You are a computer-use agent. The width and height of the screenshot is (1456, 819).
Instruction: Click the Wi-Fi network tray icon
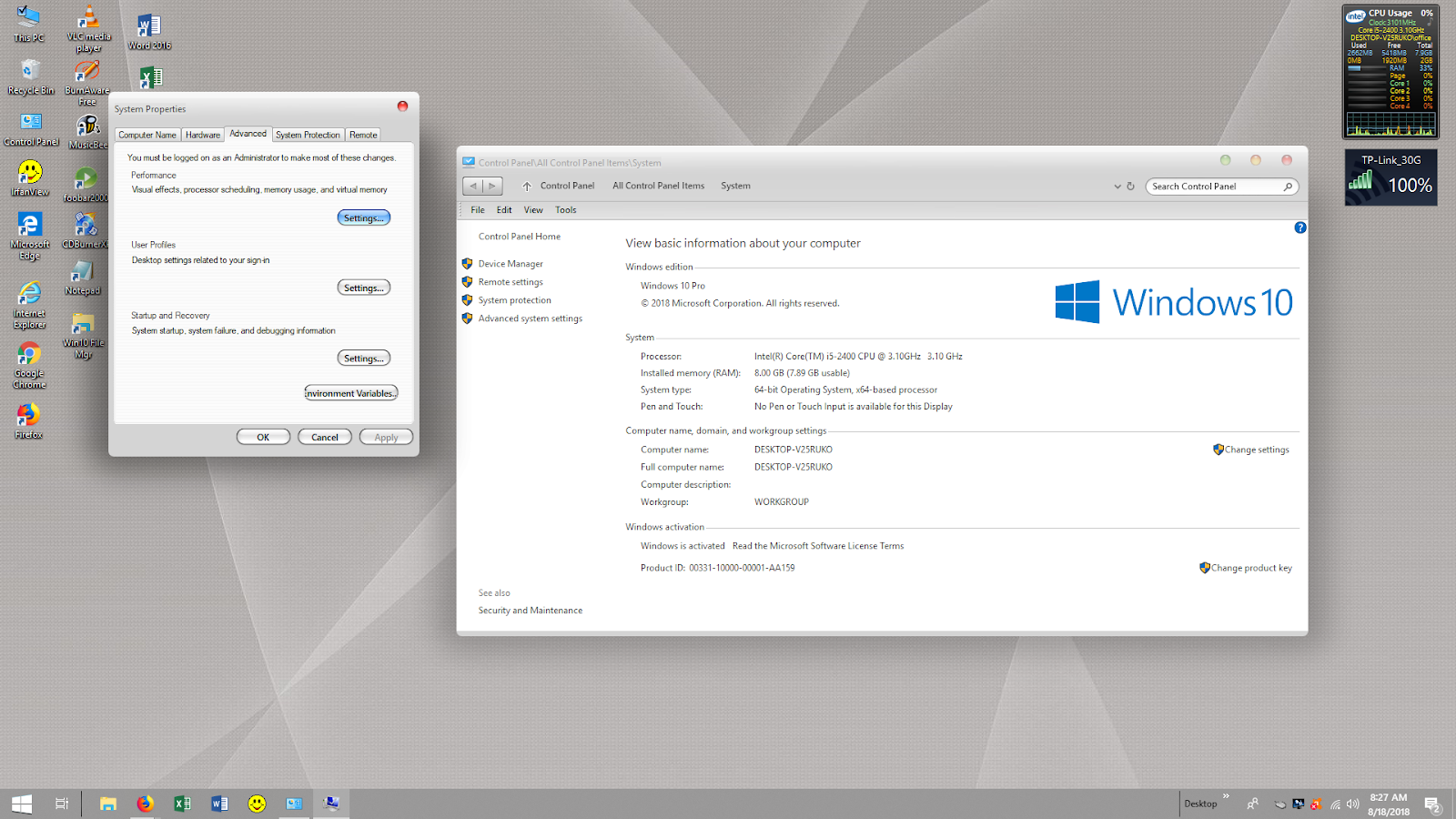coord(1335,804)
